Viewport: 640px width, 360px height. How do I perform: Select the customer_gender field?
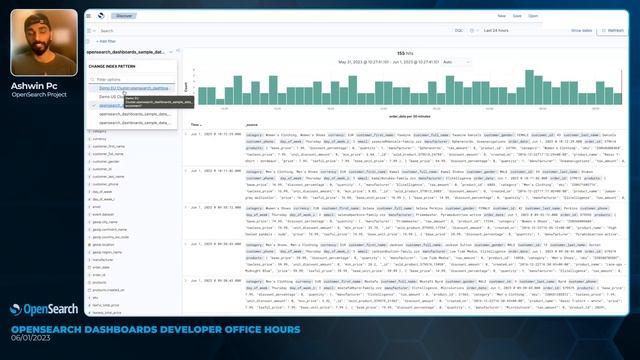(x=106, y=161)
